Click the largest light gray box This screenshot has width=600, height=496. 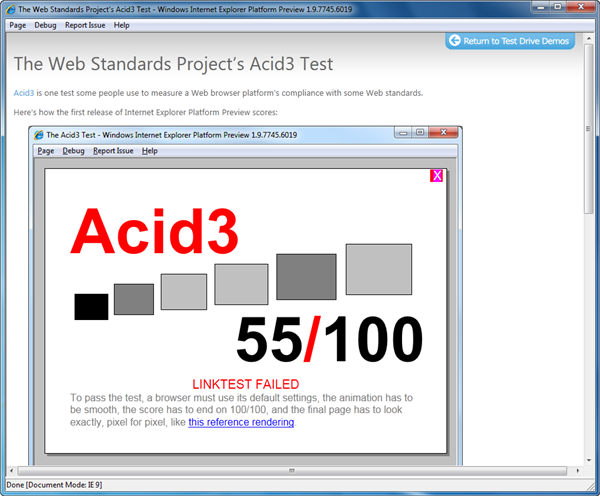(379, 269)
